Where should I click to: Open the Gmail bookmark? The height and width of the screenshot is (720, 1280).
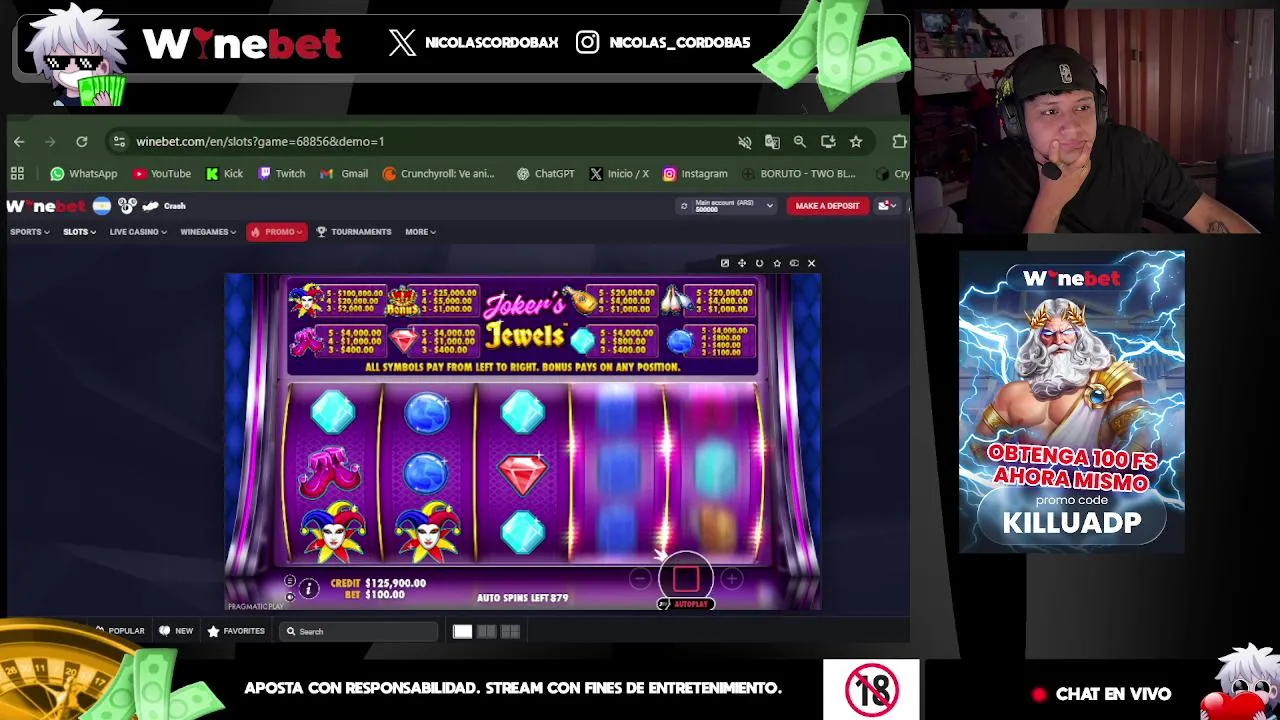click(344, 174)
